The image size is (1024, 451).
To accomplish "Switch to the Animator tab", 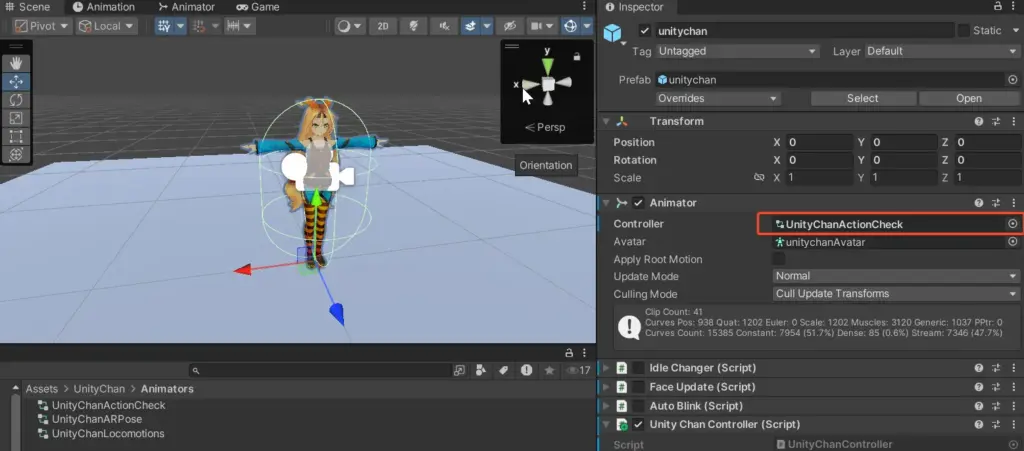I will [x=187, y=7].
